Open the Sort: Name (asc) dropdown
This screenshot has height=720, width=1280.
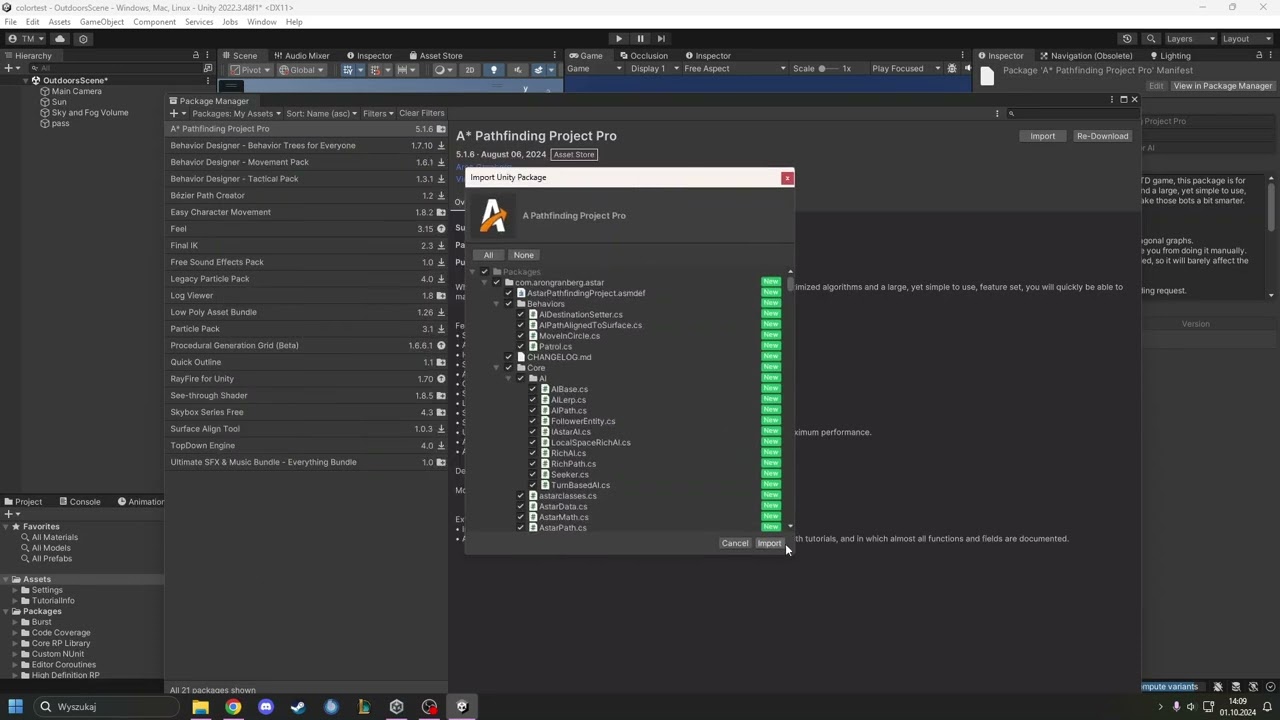[x=322, y=114]
